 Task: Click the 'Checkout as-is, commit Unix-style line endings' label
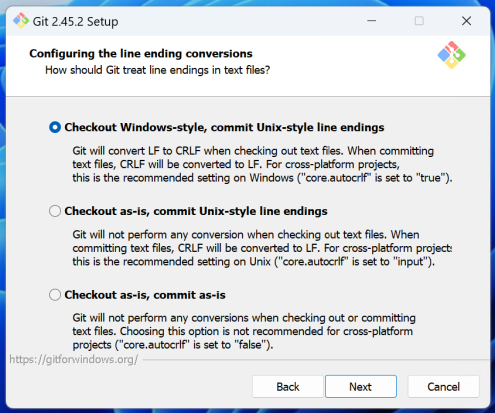coord(196,211)
